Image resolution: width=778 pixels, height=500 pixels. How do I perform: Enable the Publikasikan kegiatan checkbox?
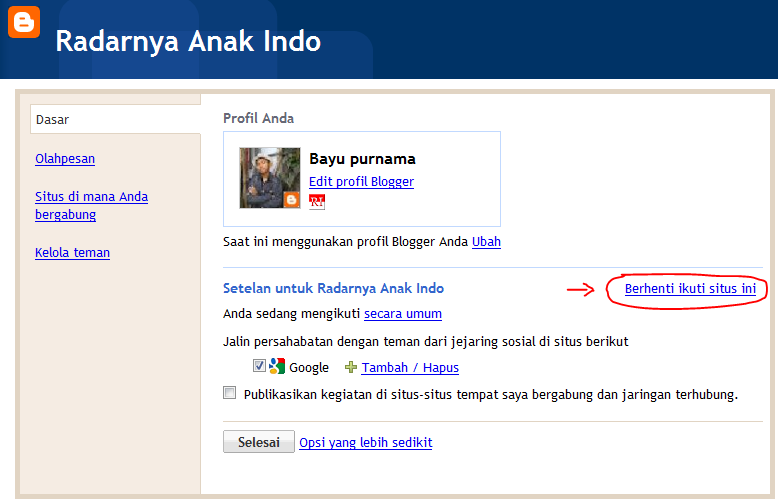pos(229,393)
